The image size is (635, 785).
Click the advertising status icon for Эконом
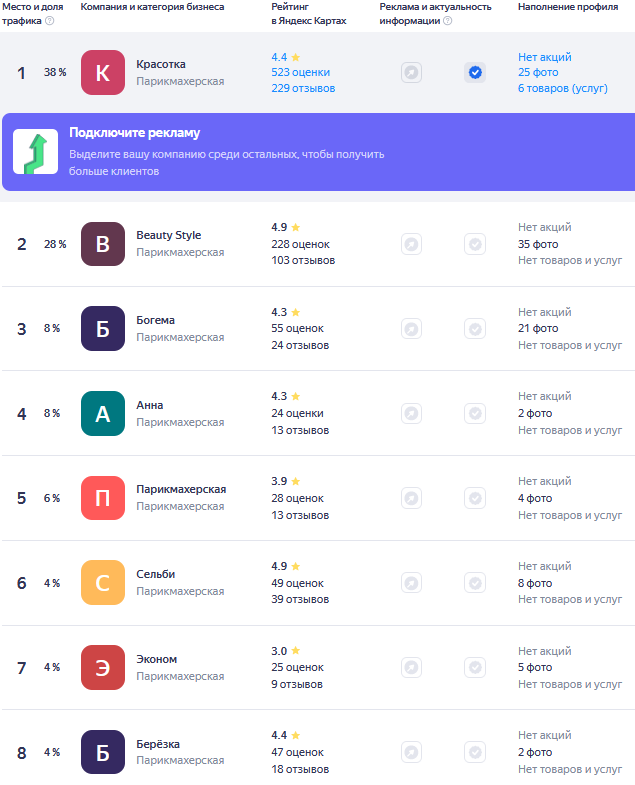pos(411,667)
